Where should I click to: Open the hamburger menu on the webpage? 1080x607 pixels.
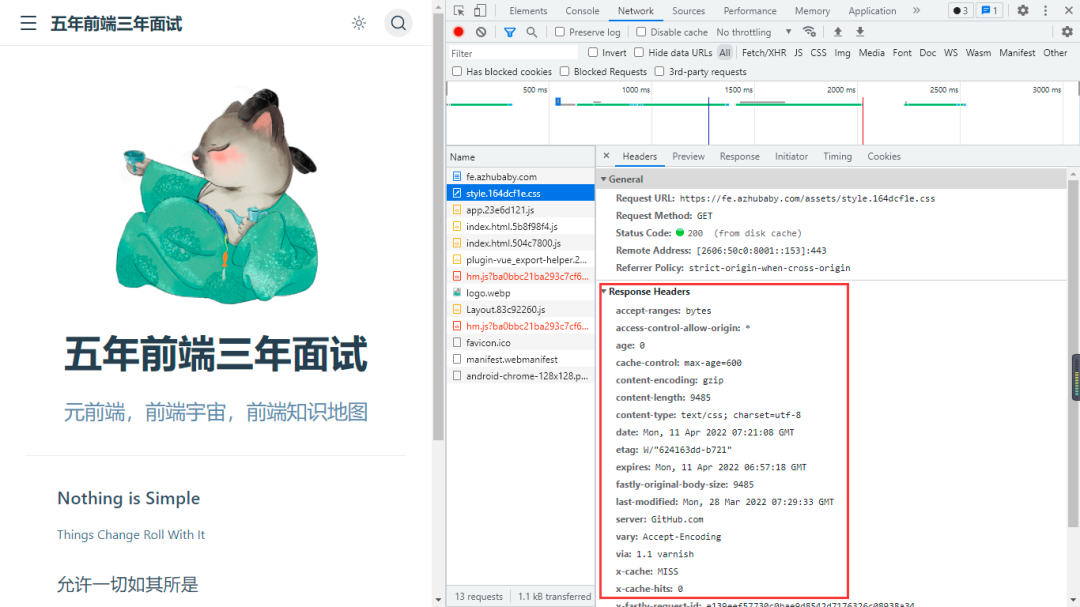point(28,23)
